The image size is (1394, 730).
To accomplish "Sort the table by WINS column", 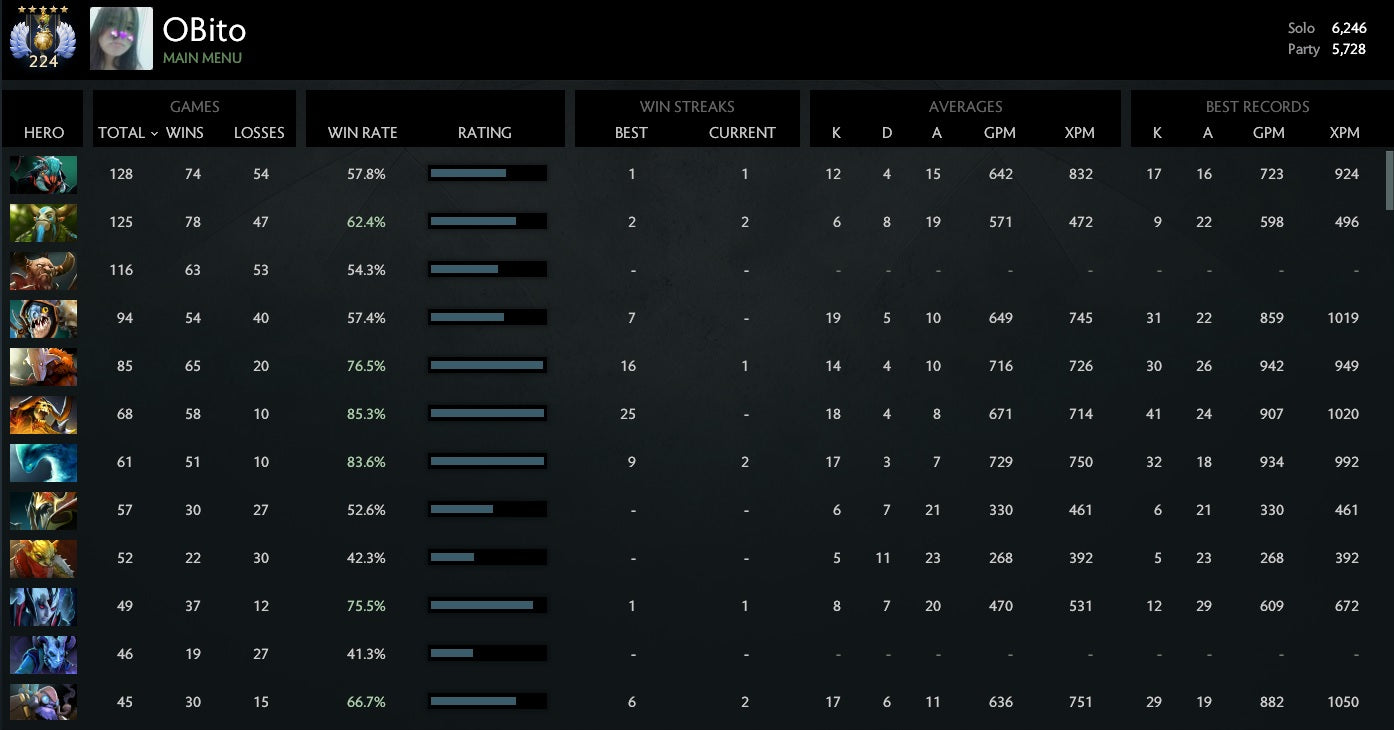I will [184, 133].
